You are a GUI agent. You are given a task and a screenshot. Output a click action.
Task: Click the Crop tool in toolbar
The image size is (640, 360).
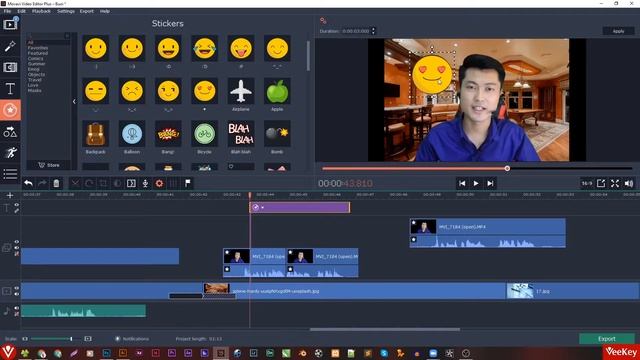click(x=103, y=183)
